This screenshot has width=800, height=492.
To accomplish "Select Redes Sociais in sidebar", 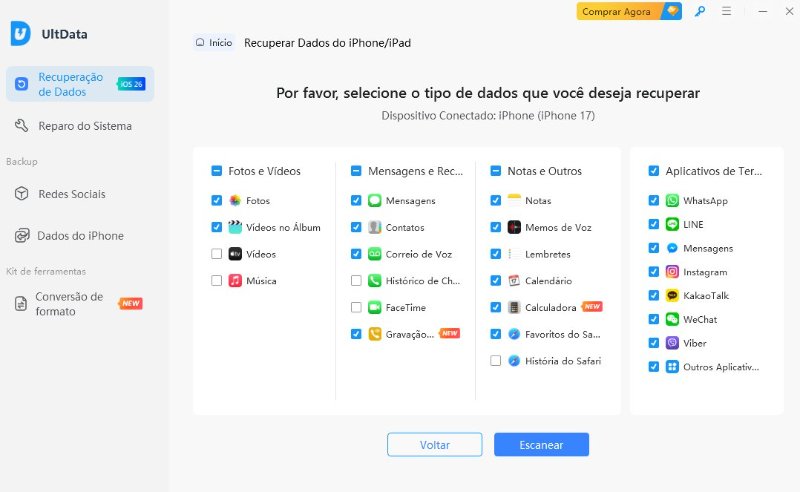I will pyautogui.click(x=70, y=194).
